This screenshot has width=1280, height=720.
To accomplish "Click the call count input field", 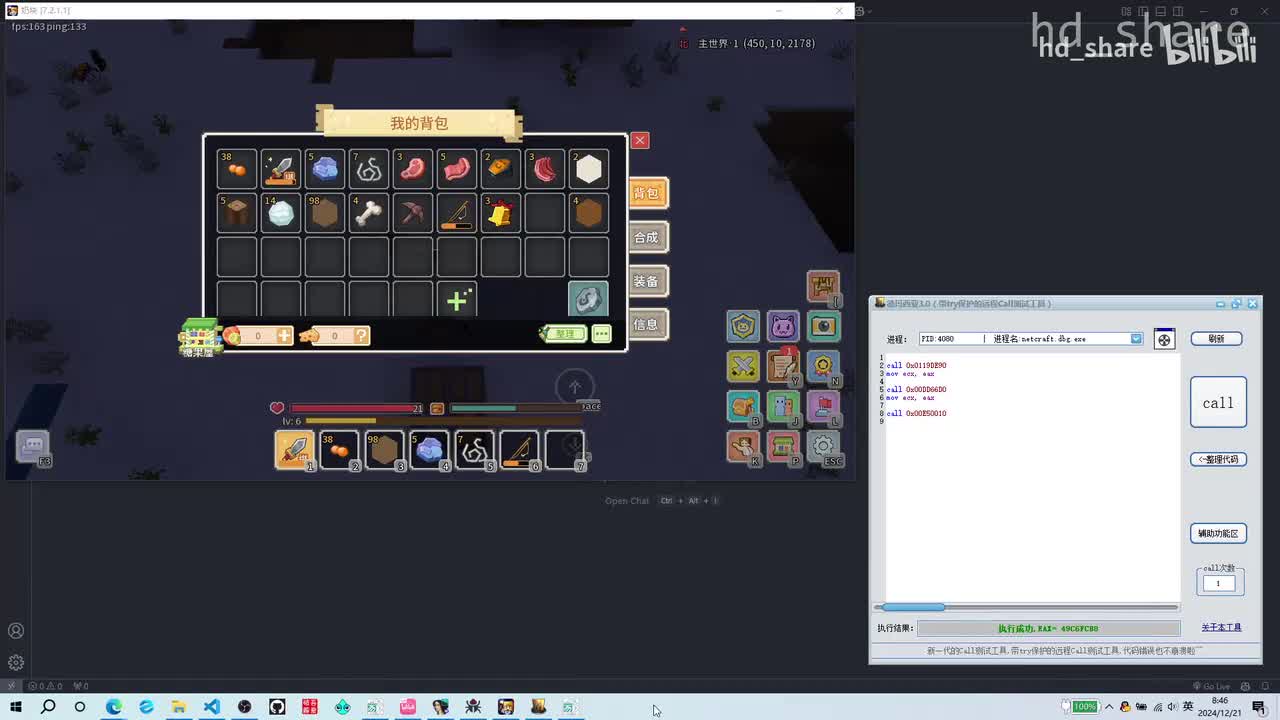I will click(1218, 583).
